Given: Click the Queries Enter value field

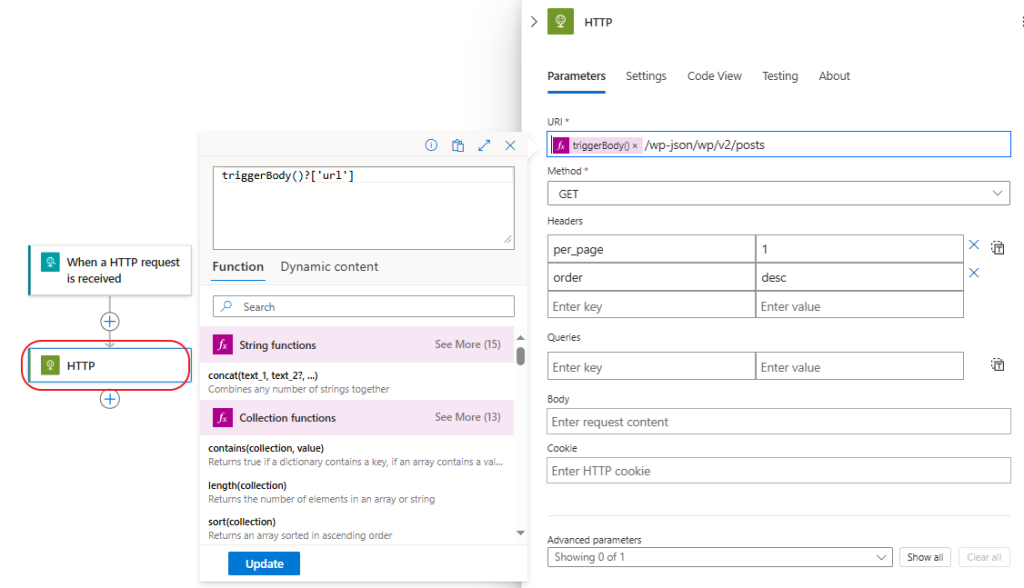Looking at the screenshot, I should pos(859,367).
